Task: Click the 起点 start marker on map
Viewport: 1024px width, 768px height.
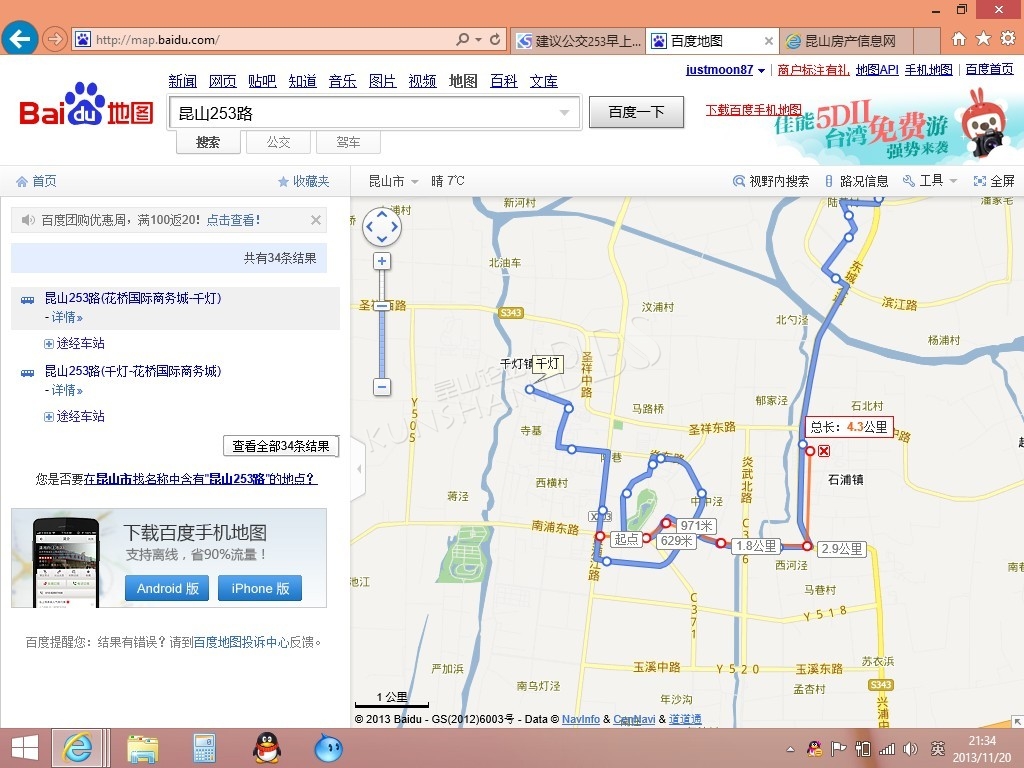Action: pyautogui.click(x=626, y=539)
